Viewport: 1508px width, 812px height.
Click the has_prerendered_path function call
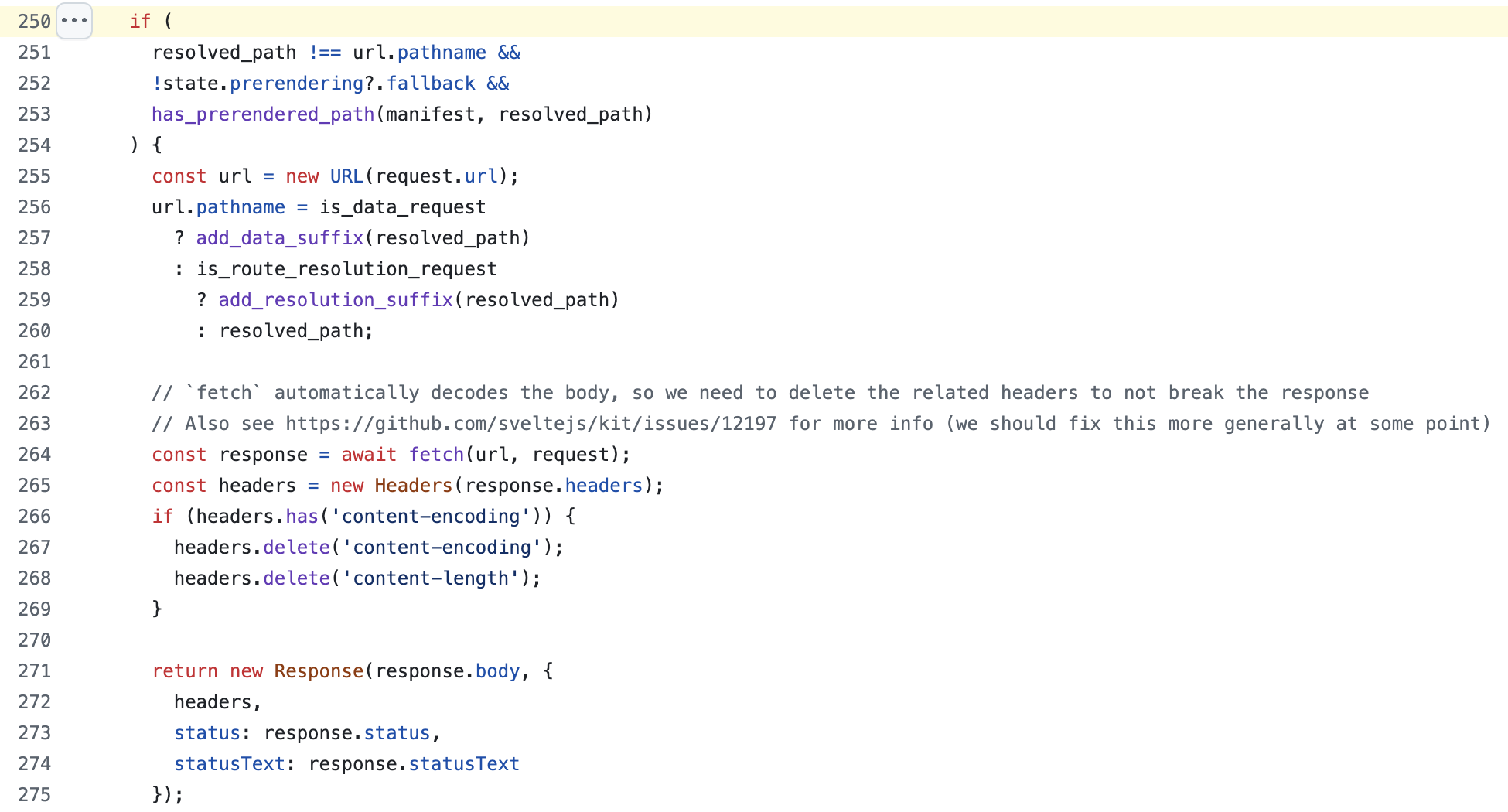pos(263,114)
